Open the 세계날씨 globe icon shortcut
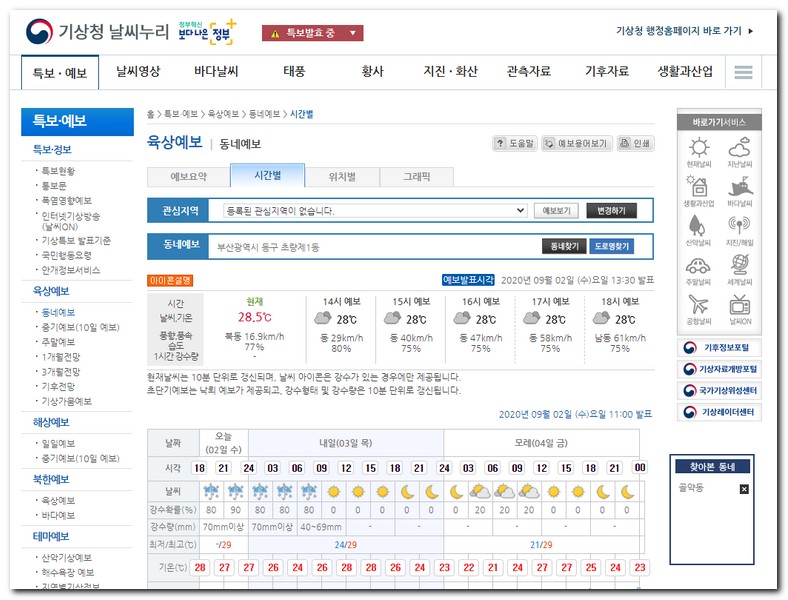788x600 pixels. click(740, 270)
